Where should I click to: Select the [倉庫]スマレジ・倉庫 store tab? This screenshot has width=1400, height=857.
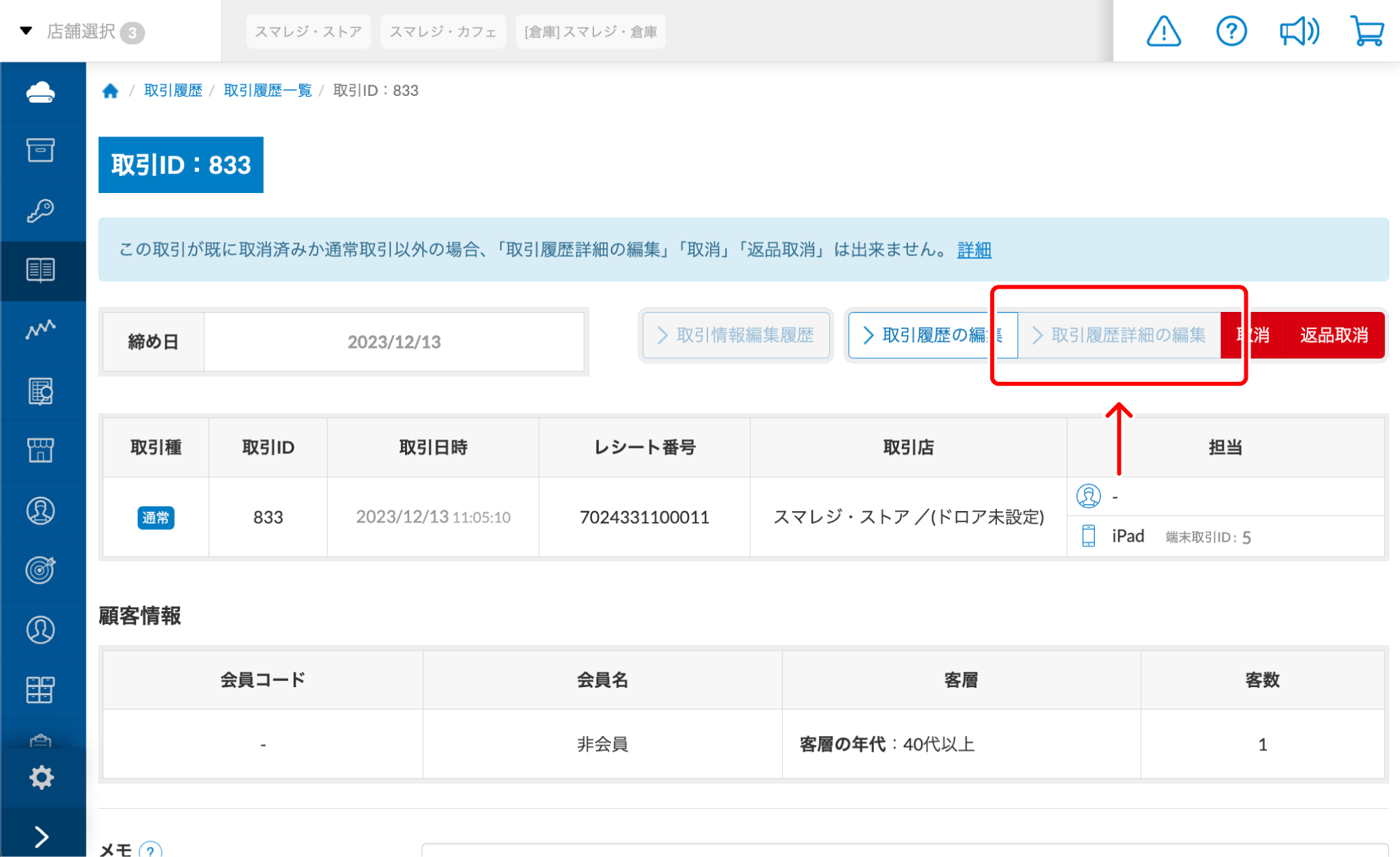tap(590, 31)
